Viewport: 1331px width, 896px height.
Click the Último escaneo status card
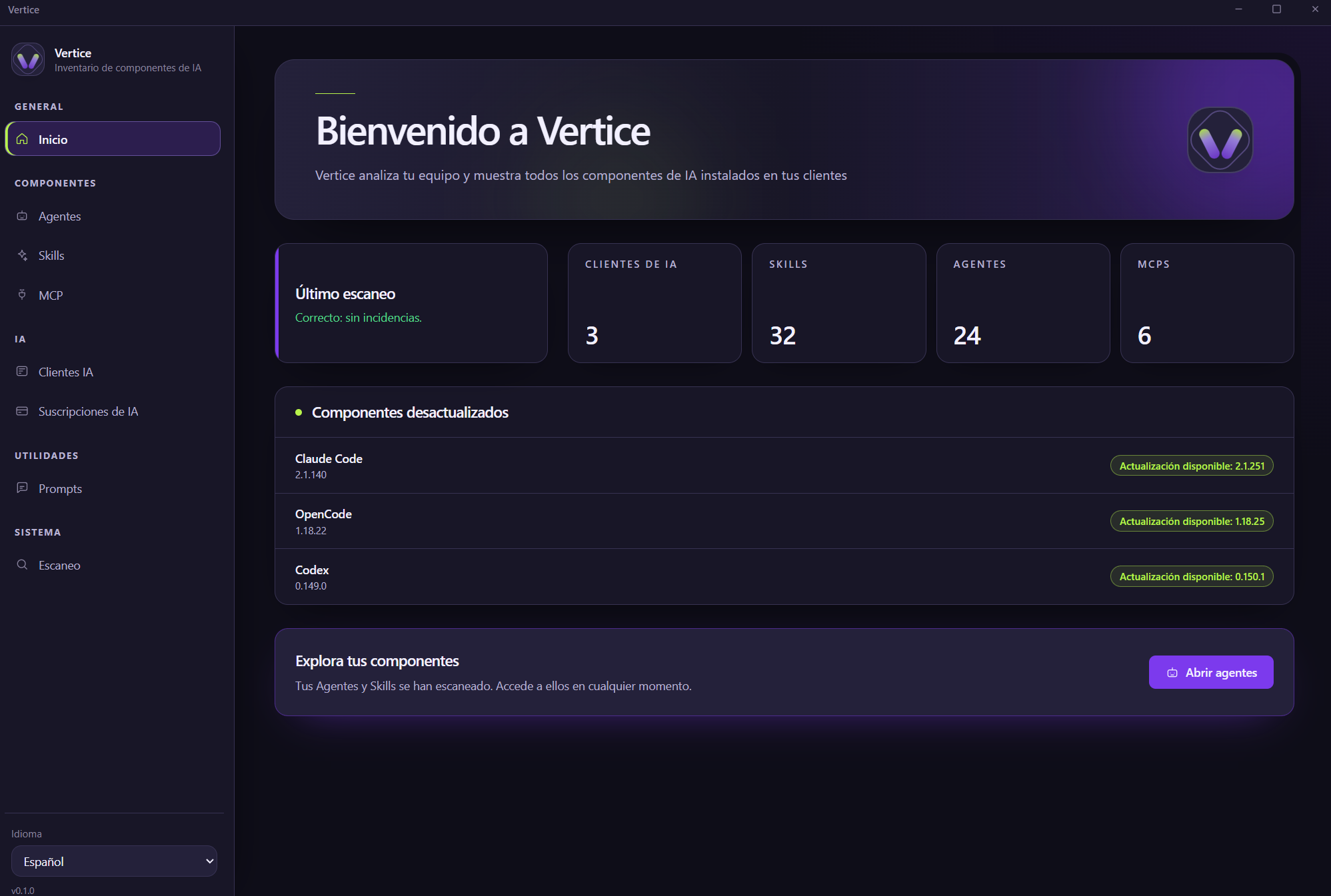[411, 303]
